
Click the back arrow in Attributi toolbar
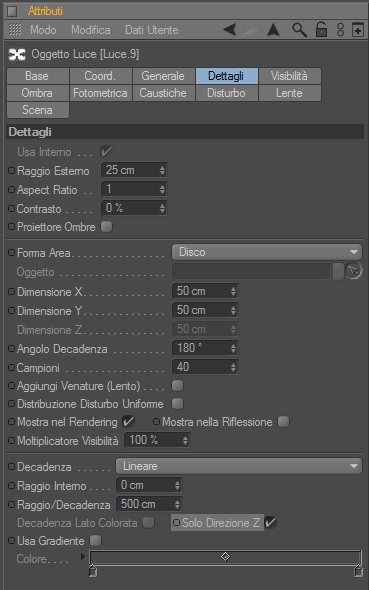point(229,29)
